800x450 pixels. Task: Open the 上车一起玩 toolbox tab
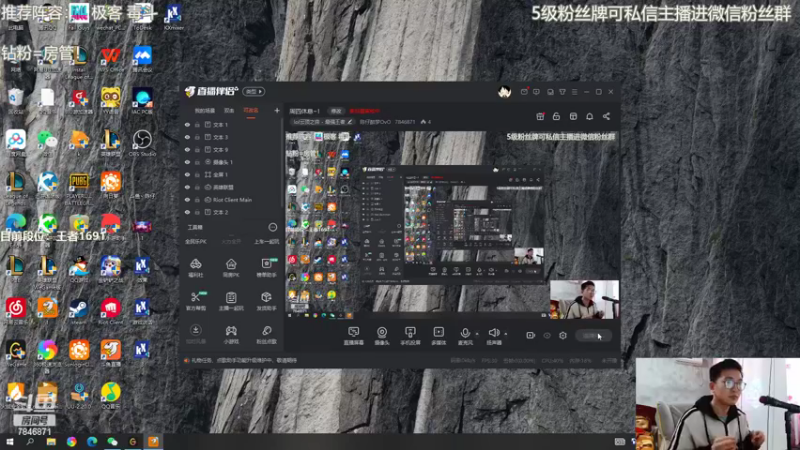point(266,242)
